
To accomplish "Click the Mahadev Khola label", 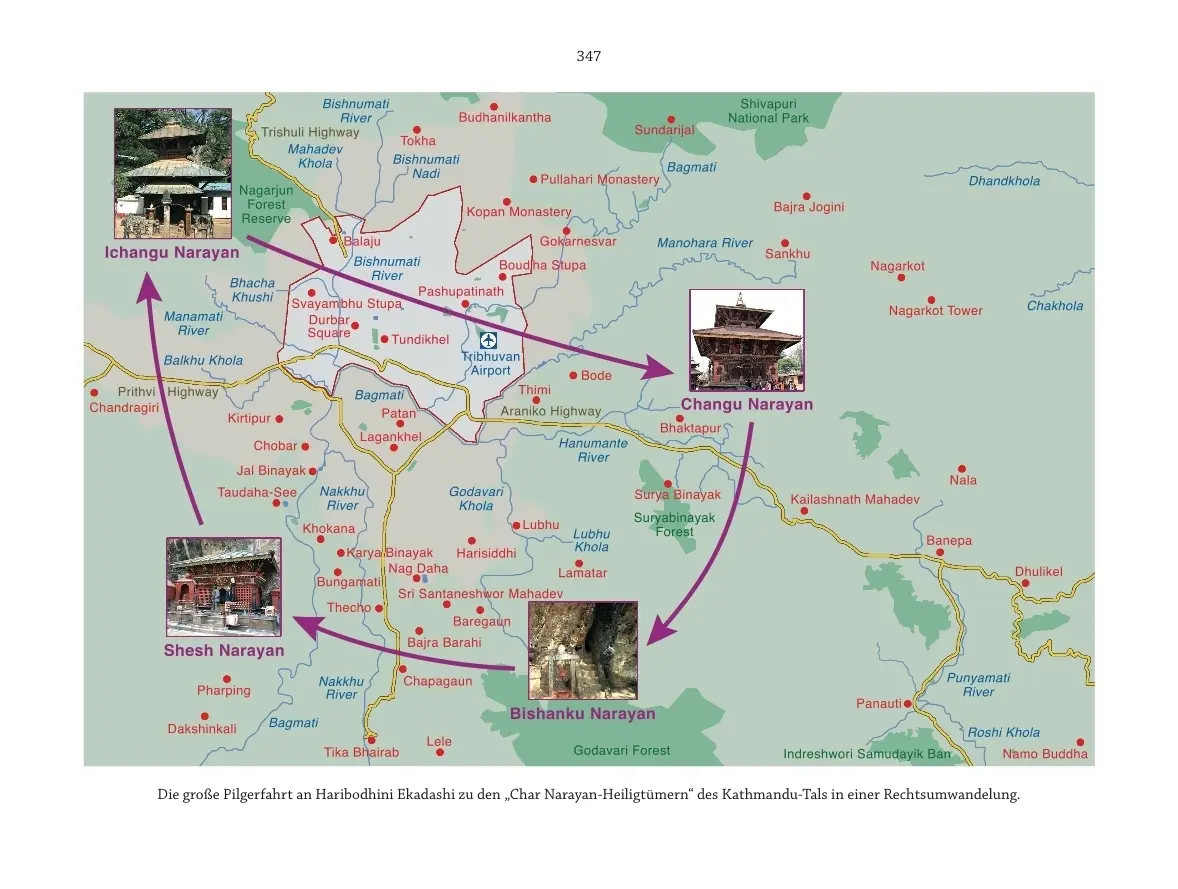I will point(315,156).
